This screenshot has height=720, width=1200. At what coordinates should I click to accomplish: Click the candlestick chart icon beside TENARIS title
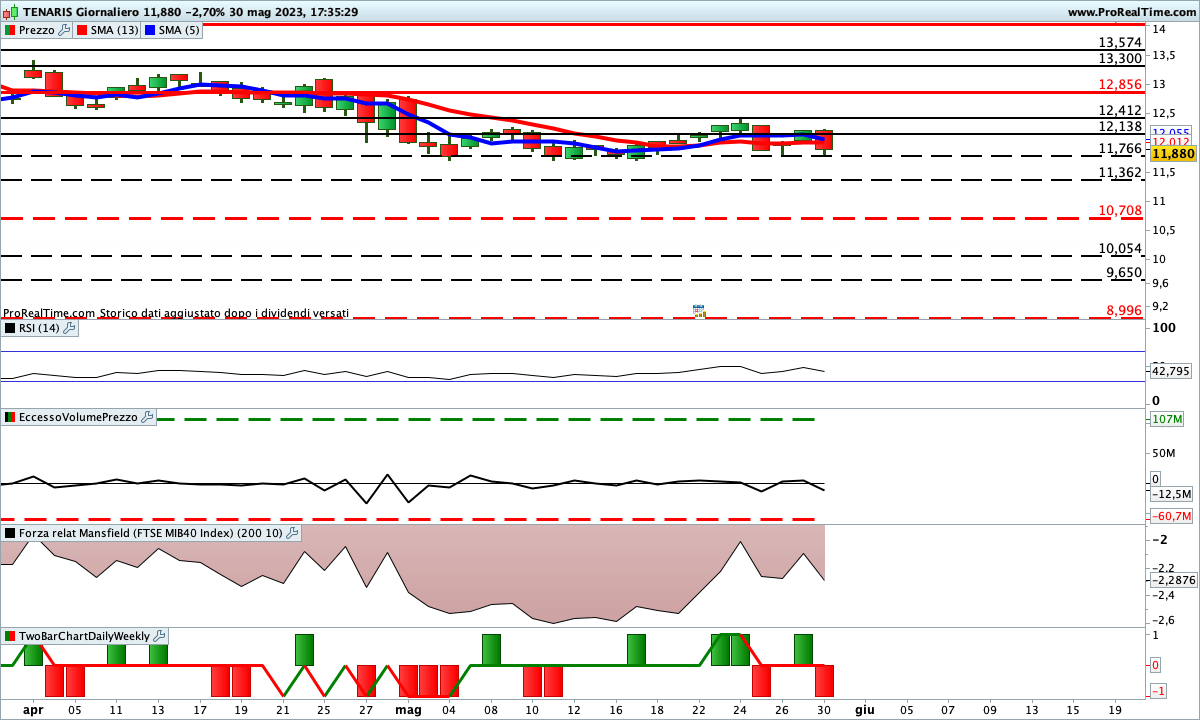coord(9,11)
